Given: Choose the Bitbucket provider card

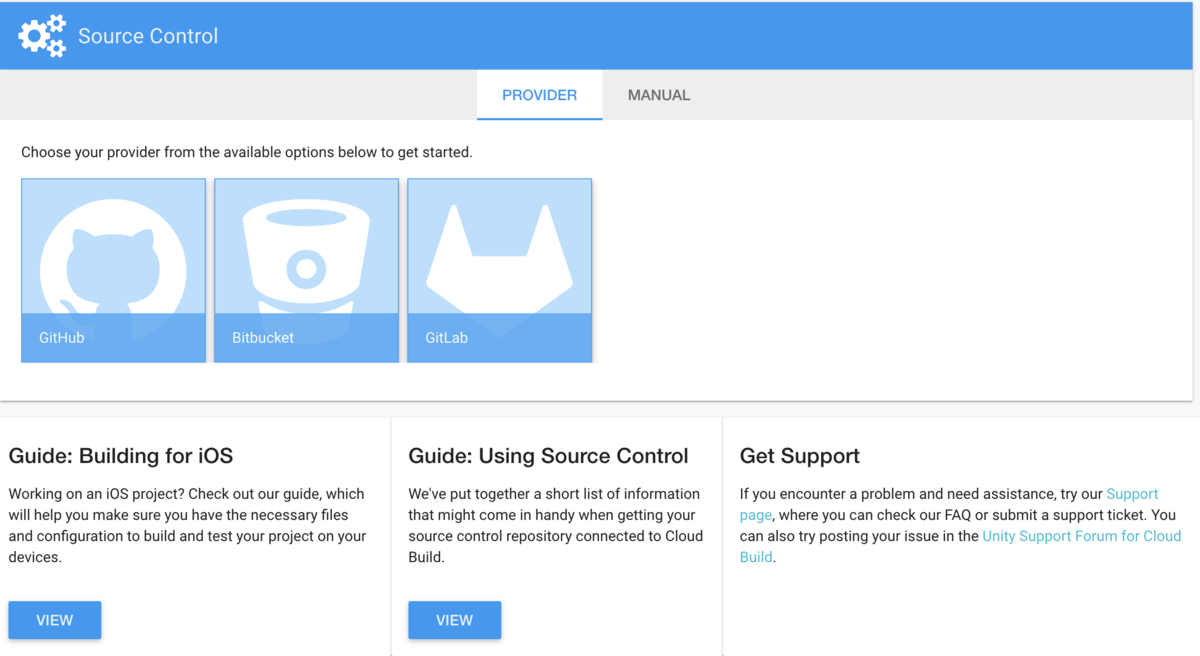Looking at the screenshot, I should coord(306,270).
